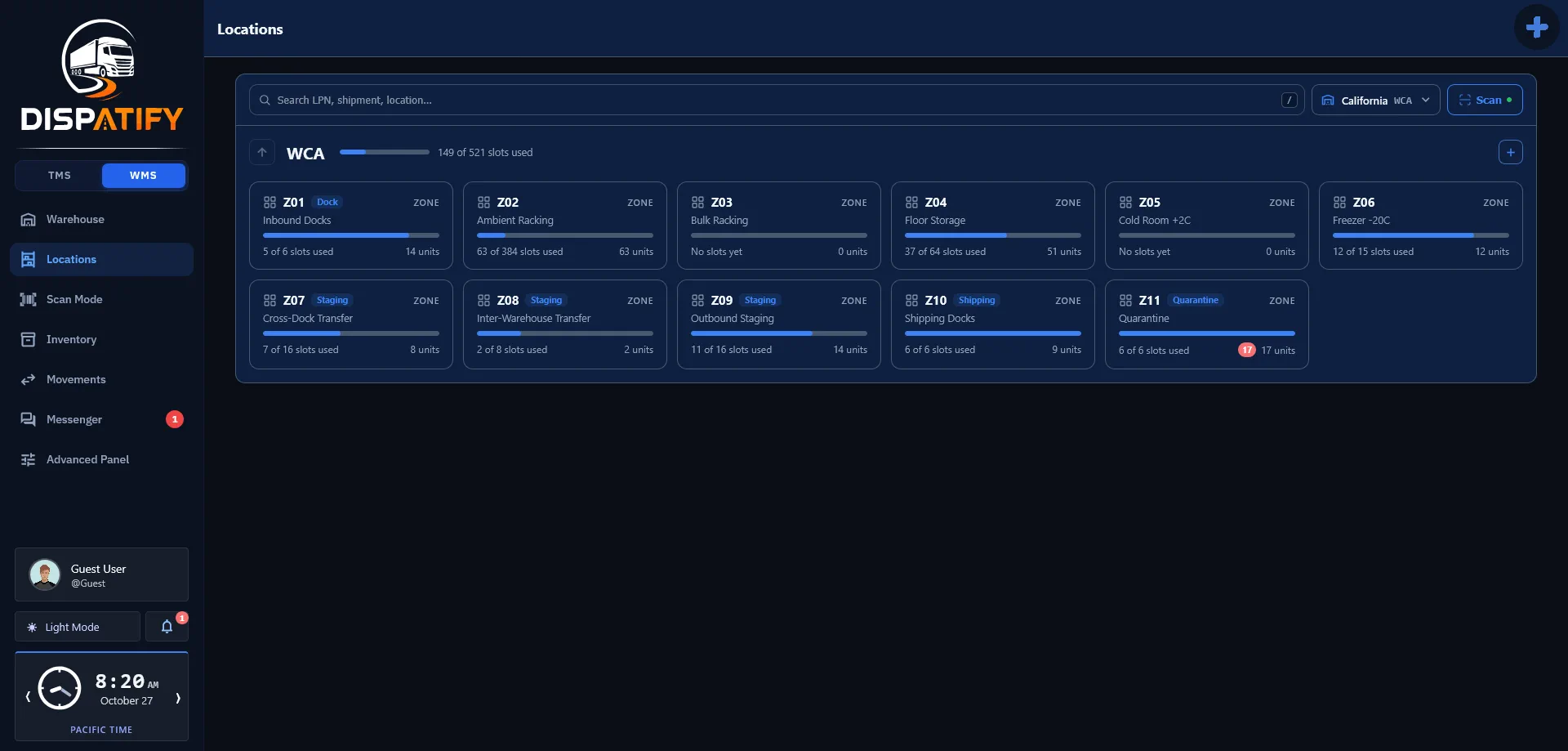This screenshot has height=751, width=1568.
Task: Click the Scan button
Action: pyautogui.click(x=1484, y=100)
